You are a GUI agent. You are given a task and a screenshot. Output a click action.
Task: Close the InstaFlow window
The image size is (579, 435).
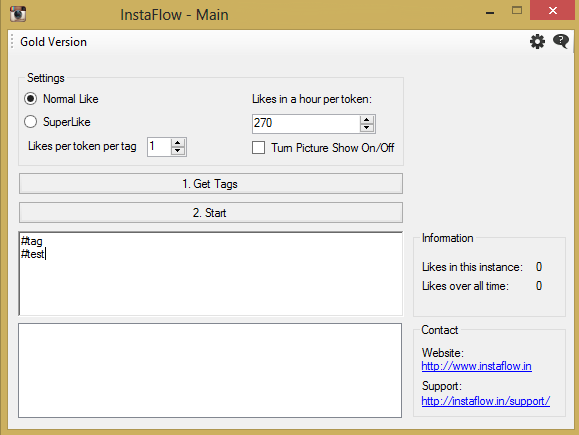(x=553, y=10)
